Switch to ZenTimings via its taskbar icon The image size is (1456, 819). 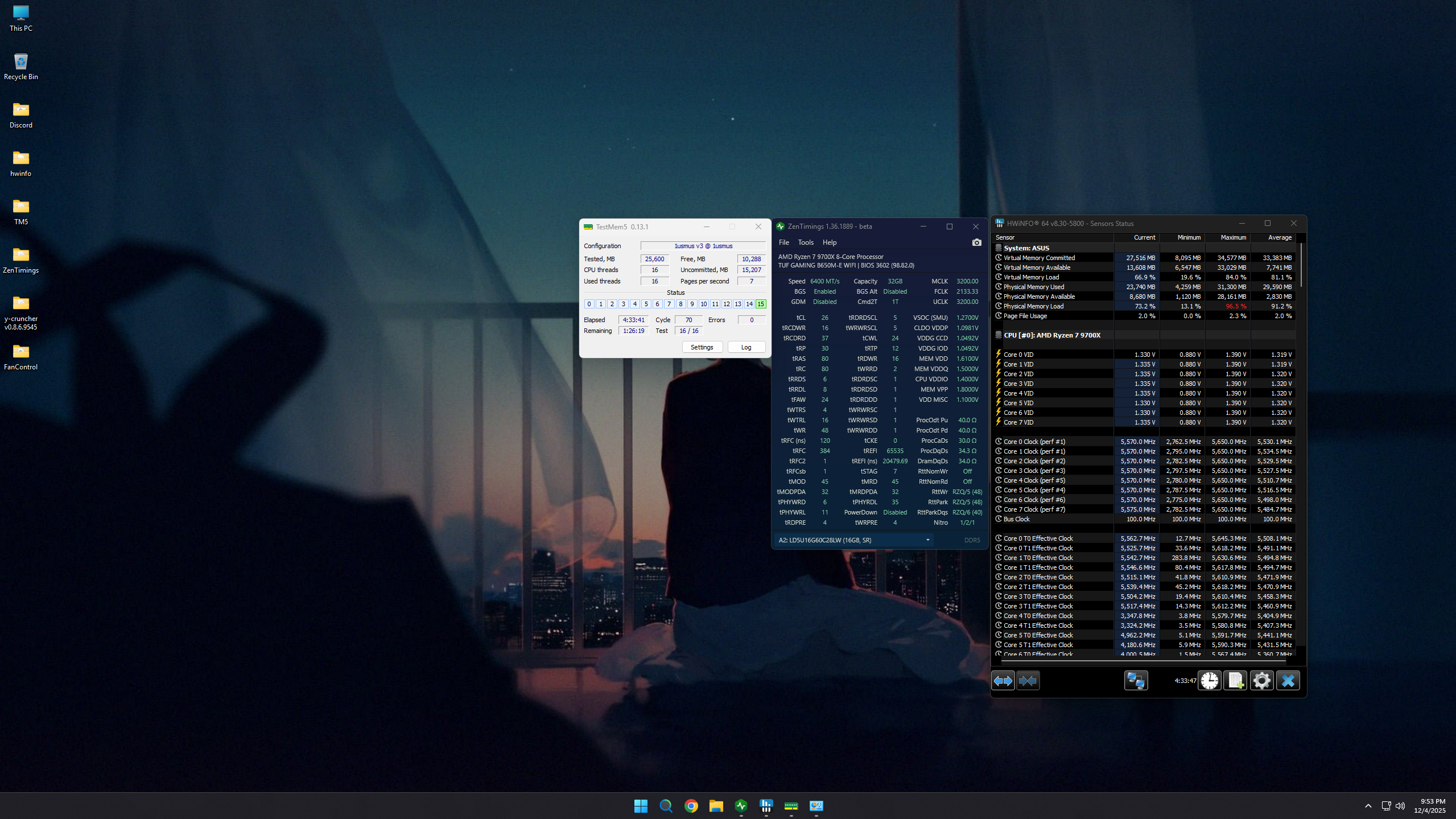741,806
